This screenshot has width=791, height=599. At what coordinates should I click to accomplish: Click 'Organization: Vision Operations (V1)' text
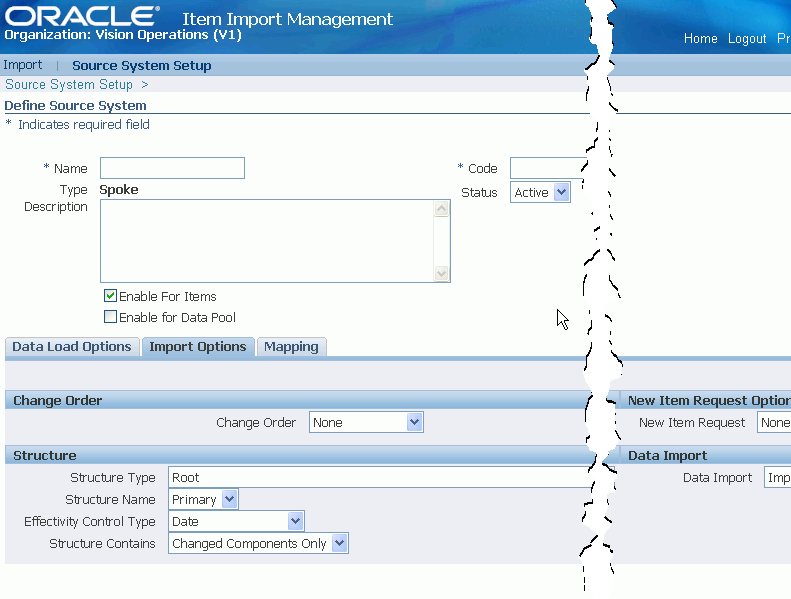click(x=123, y=35)
